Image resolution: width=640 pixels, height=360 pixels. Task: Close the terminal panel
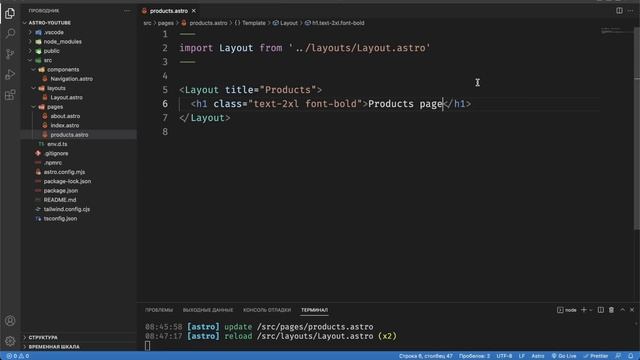point(632,310)
